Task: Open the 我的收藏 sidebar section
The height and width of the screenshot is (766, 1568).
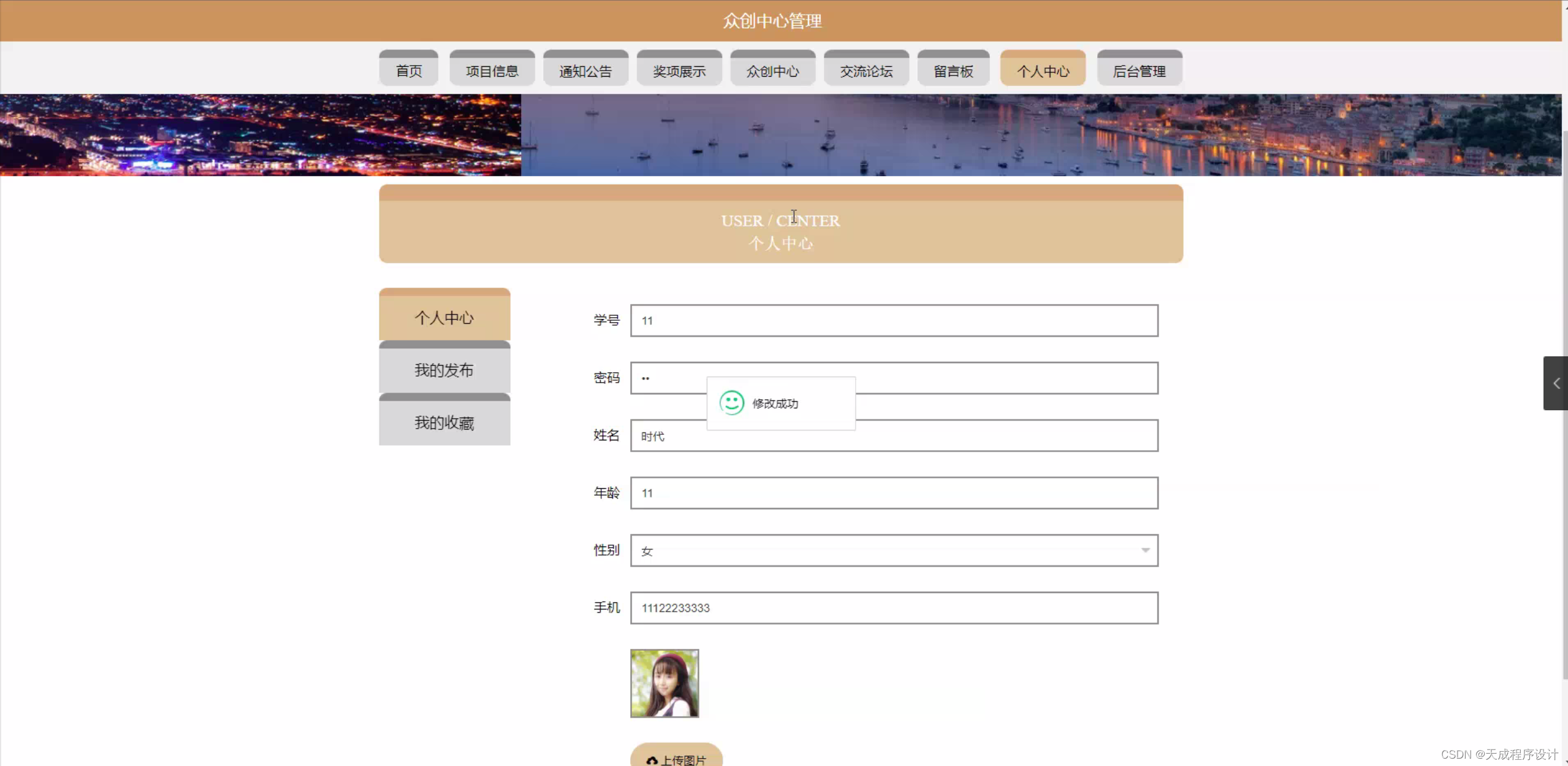Action: tap(444, 422)
